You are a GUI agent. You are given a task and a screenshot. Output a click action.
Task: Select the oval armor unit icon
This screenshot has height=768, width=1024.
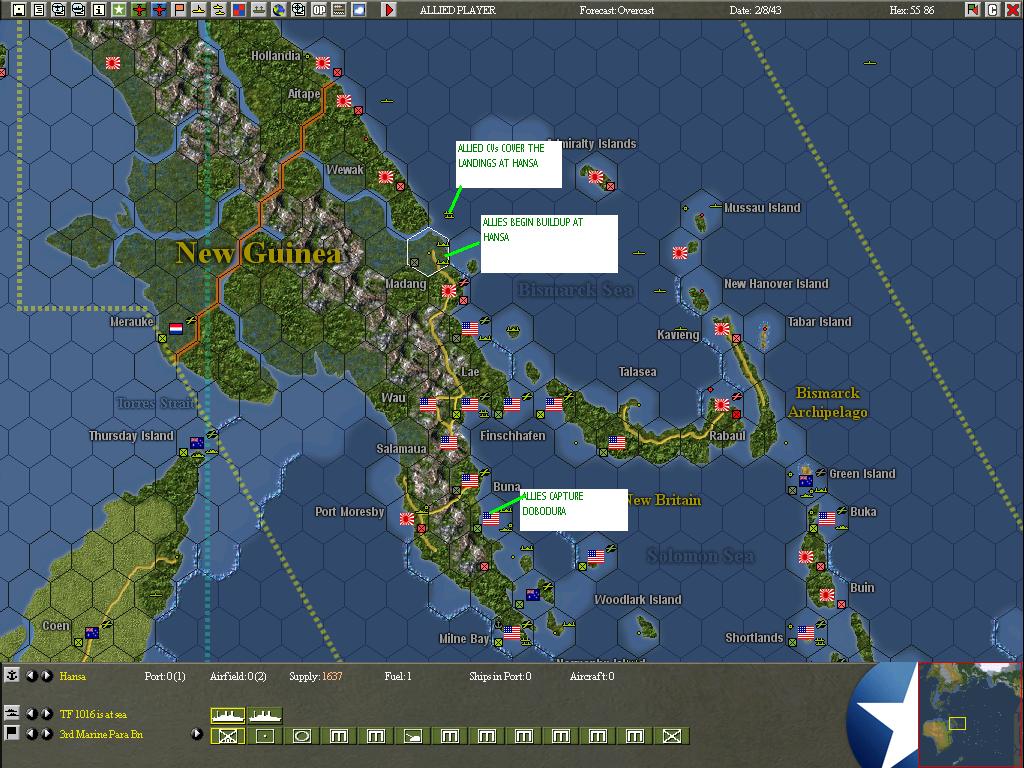click(302, 736)
